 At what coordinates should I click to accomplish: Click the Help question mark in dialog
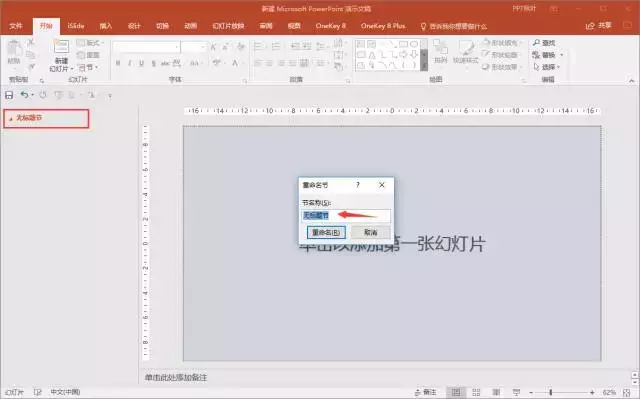(x=358, y=185)
